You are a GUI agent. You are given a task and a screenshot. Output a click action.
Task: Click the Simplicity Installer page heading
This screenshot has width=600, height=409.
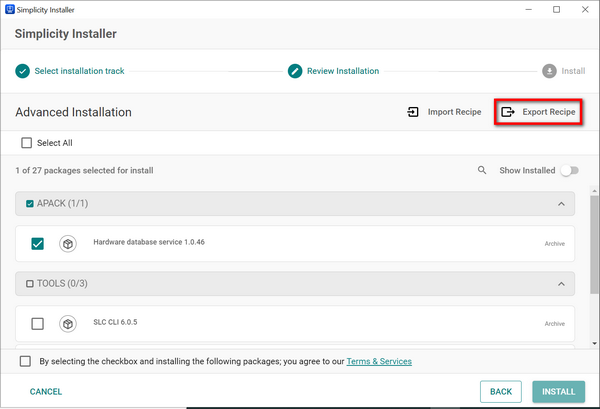(66, 34)
